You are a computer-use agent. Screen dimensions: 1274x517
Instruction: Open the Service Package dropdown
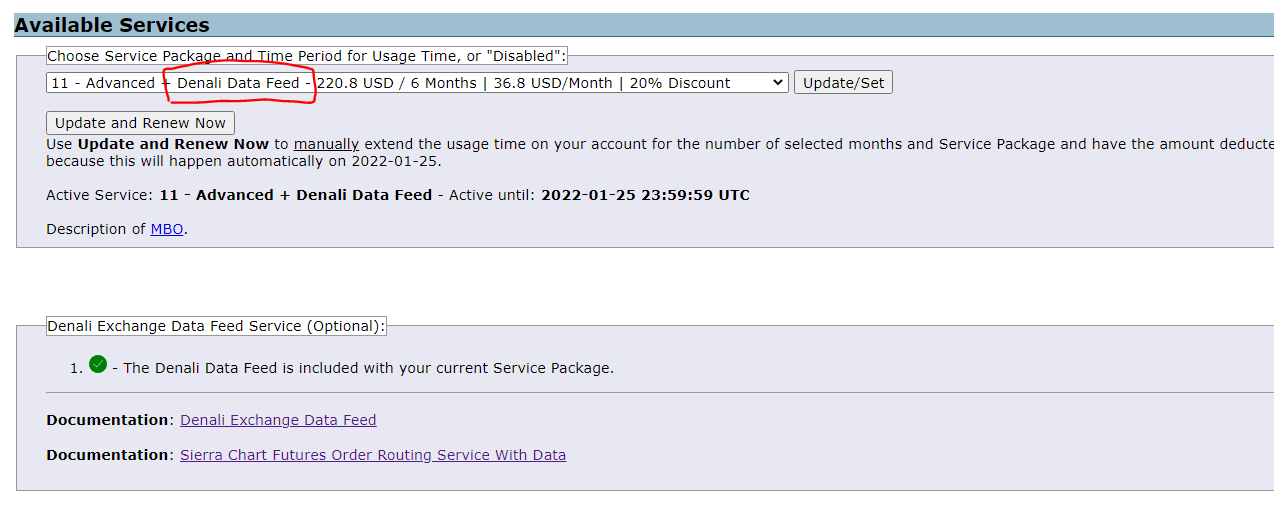[417, 83]
